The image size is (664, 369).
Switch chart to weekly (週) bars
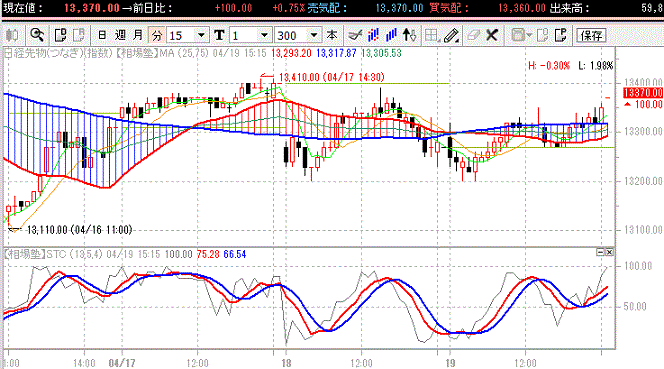120,35
